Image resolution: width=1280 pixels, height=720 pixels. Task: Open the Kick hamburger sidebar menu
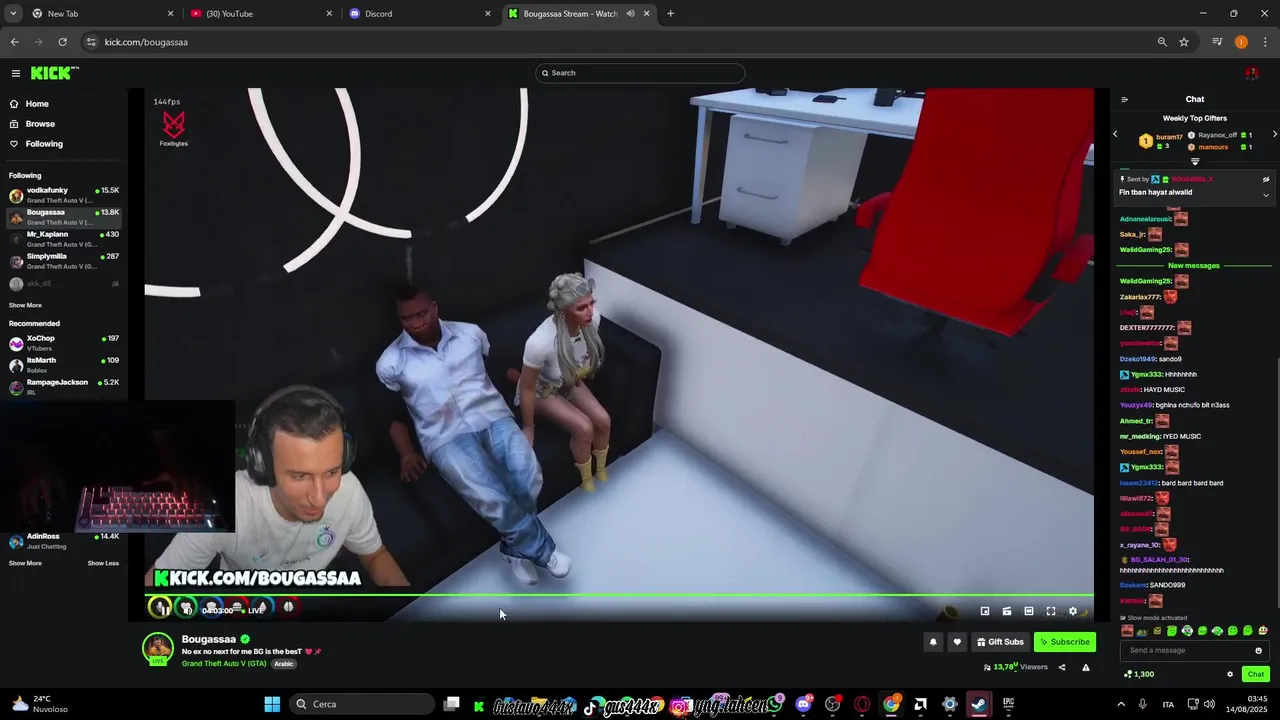click(16, 73)
